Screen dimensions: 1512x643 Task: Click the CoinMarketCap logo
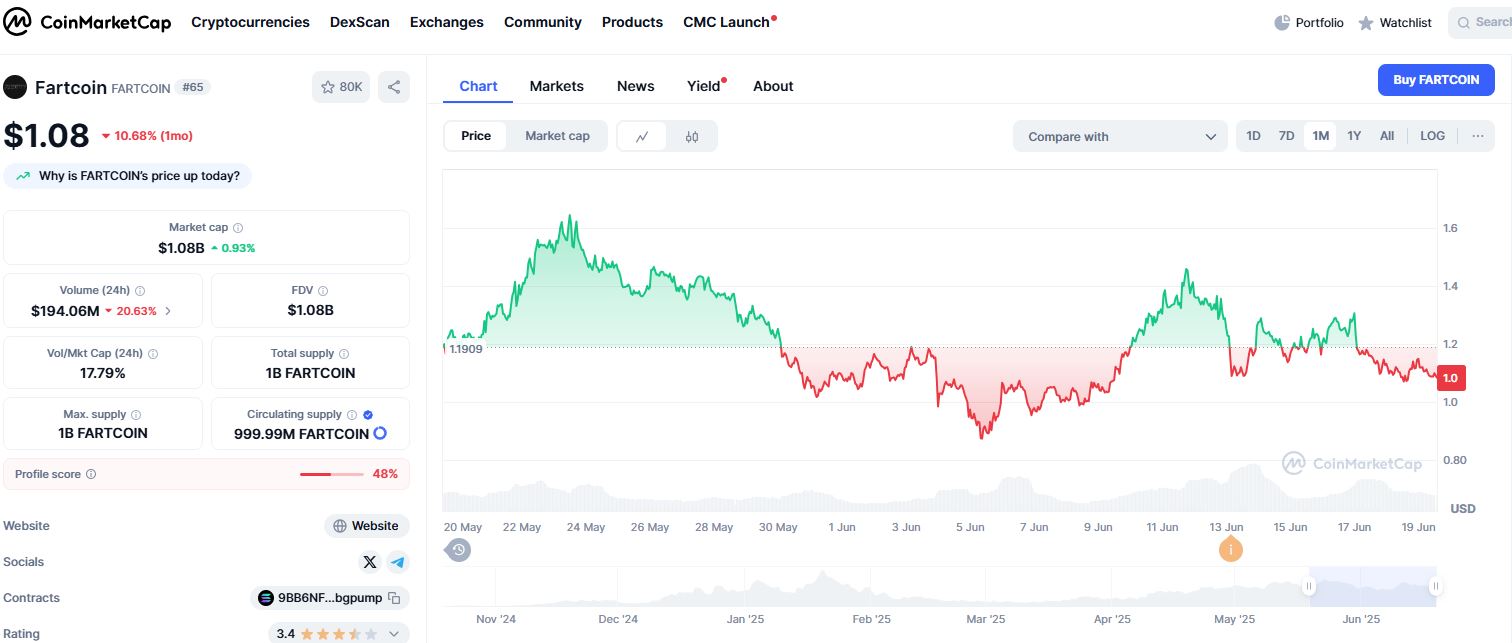point(89,22)
